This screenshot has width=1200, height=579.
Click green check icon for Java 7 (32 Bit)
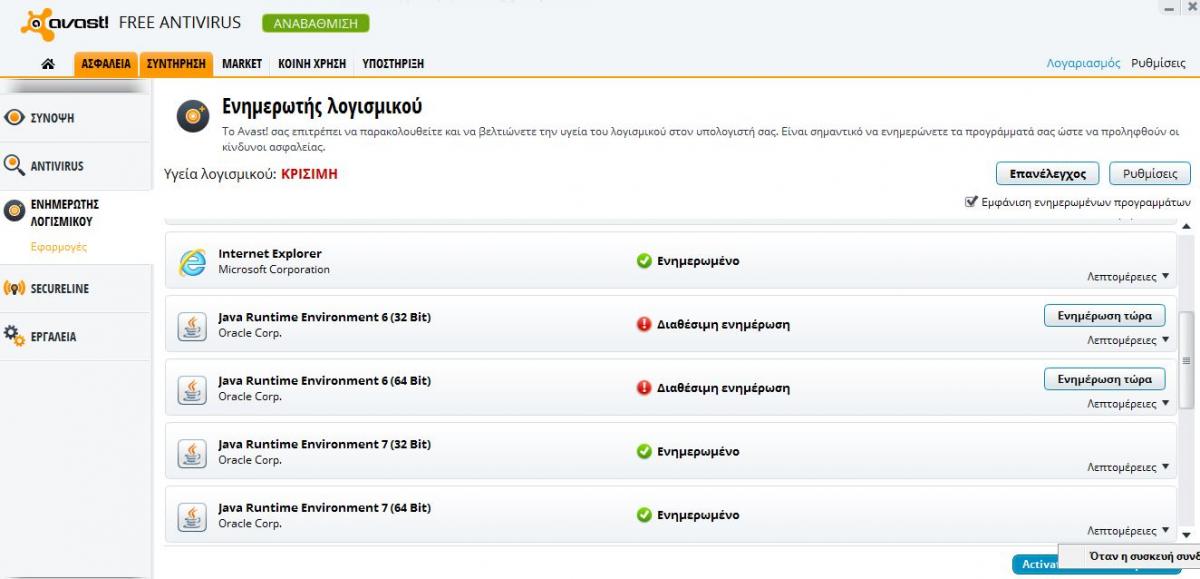pyautogui.click(x=644, y=452)
